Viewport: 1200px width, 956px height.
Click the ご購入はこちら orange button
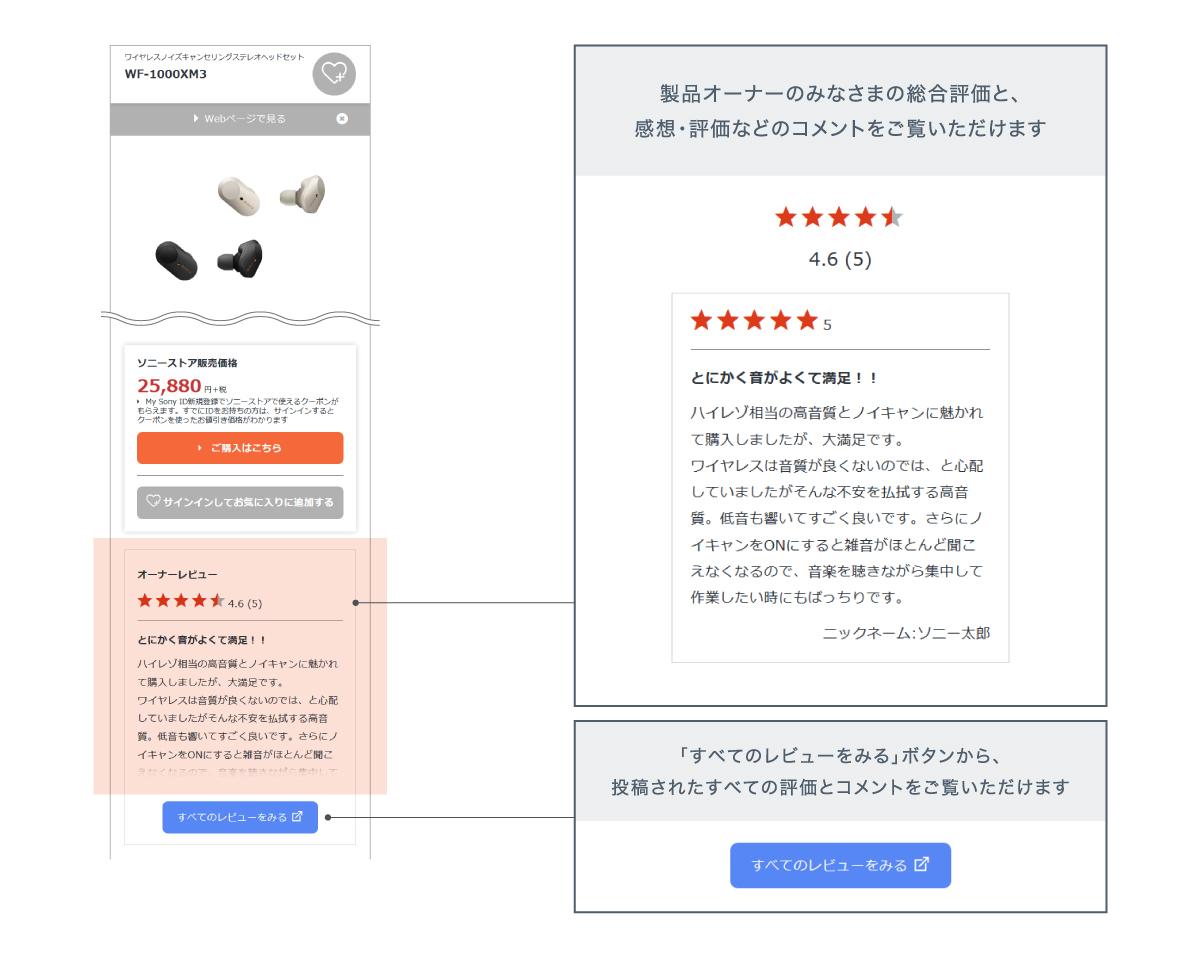click(240, 448)
